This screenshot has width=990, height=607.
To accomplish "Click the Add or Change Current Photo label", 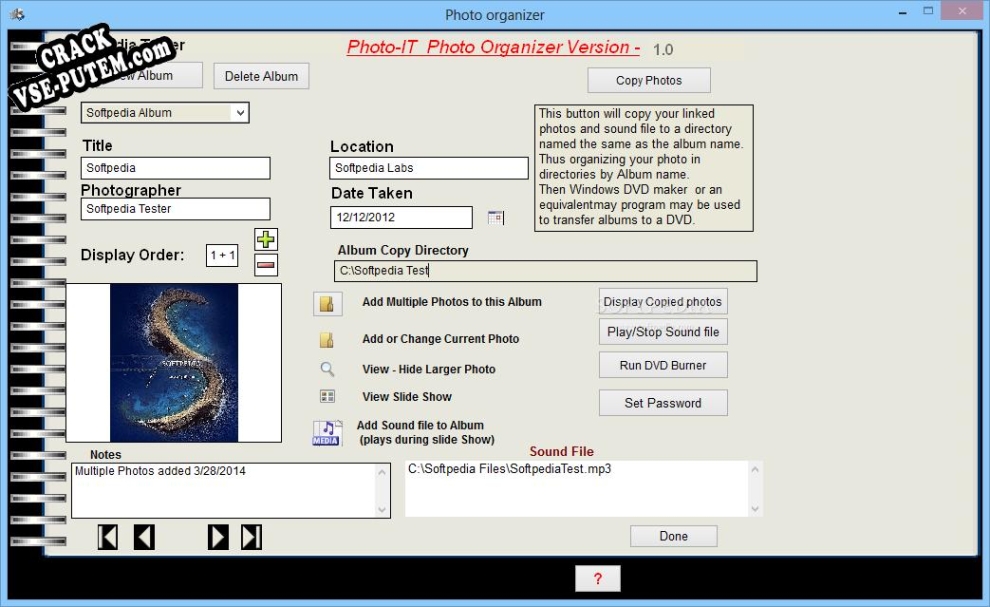I will click(x=441, y=339).
